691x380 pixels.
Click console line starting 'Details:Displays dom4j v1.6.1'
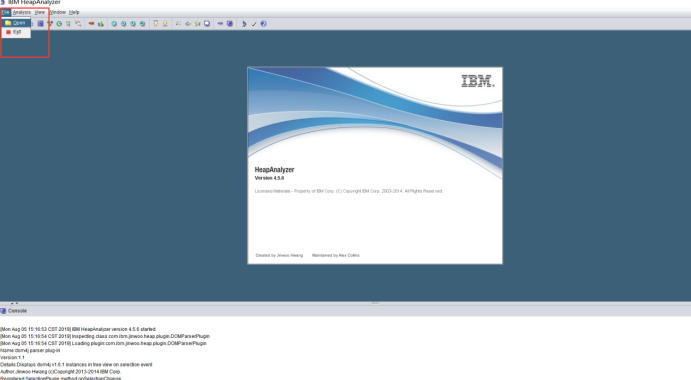tap(76, 365)
